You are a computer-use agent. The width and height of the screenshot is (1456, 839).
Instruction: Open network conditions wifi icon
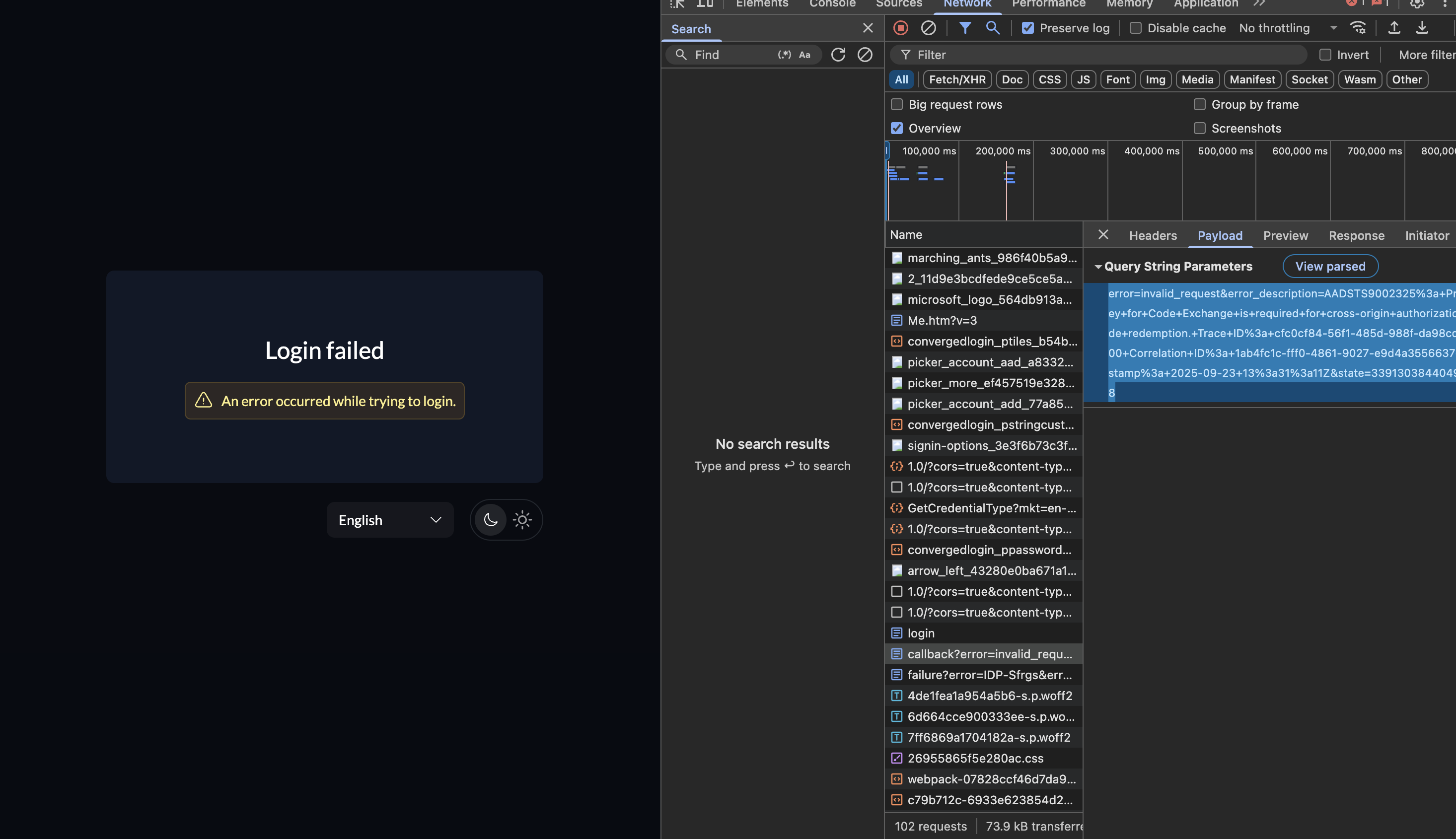point(1358,28)
